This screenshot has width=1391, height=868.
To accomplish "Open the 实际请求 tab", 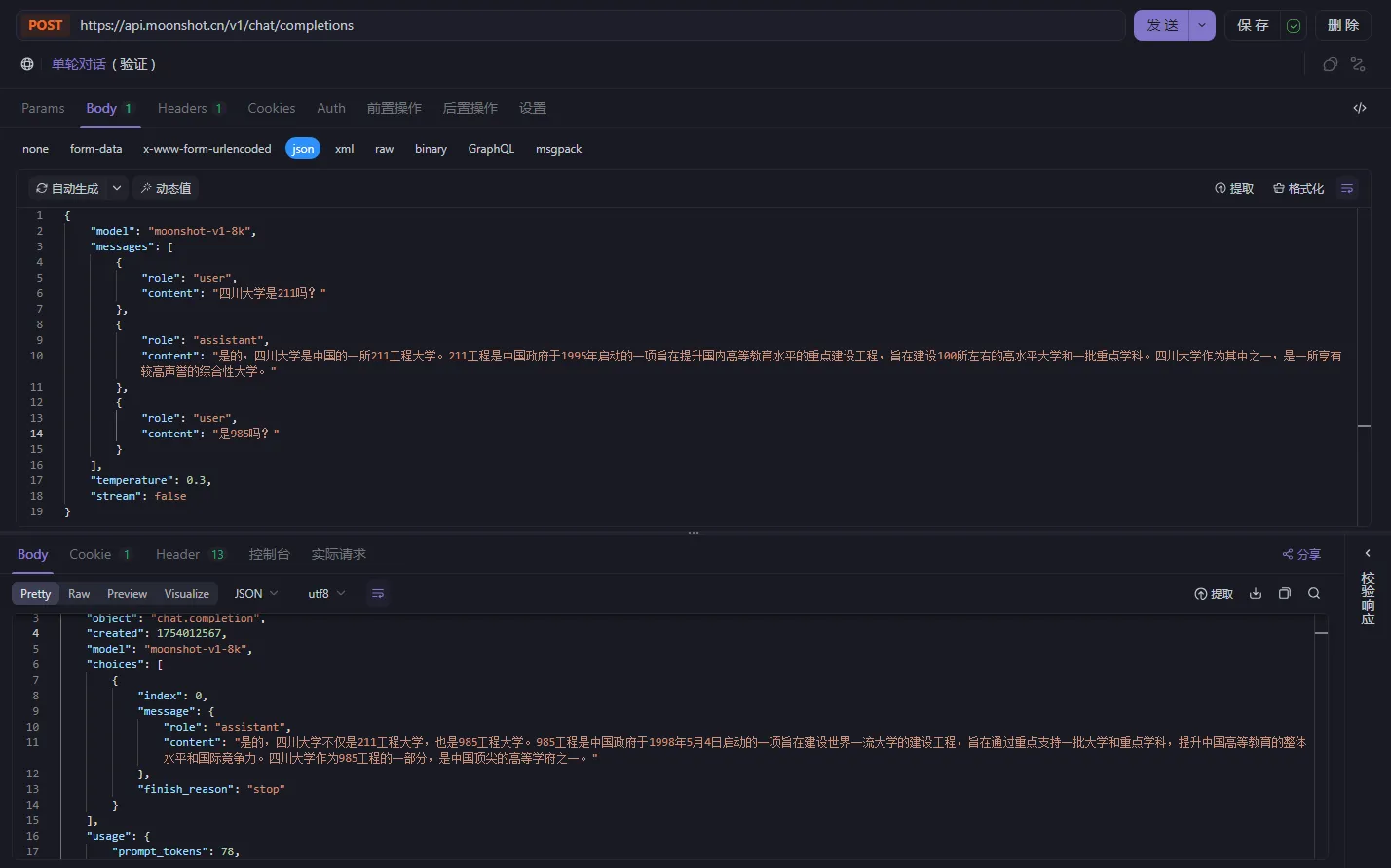I will [x=339, y=554].
